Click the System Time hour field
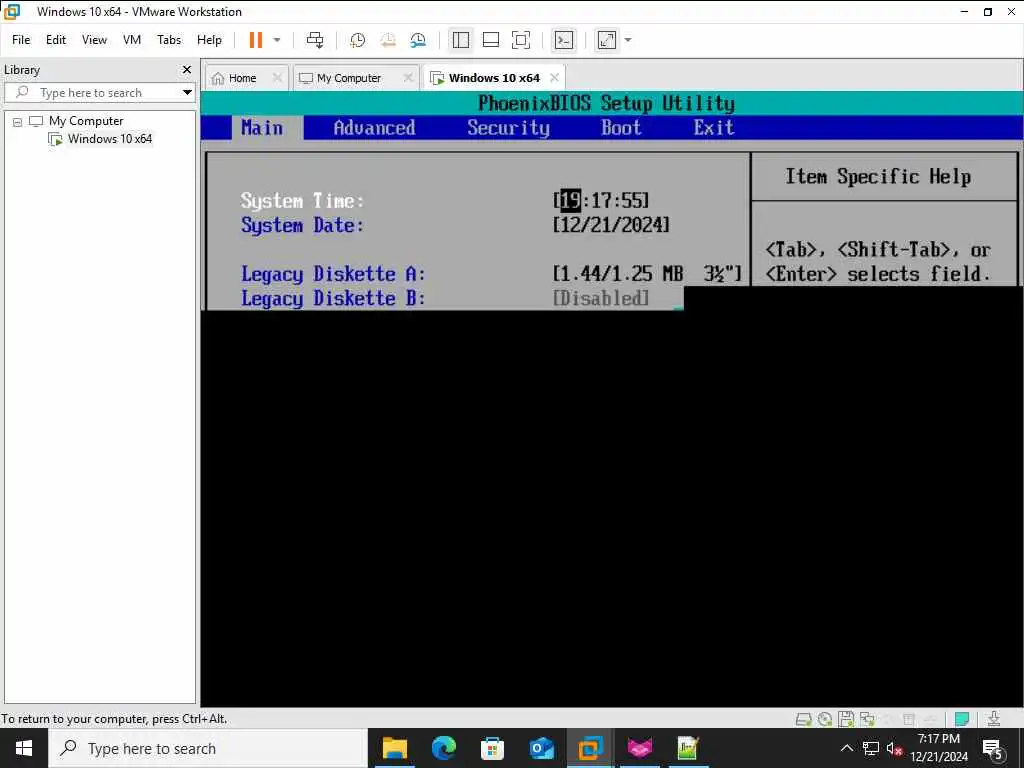This screenshot has width=1024, height=768. 571,200
